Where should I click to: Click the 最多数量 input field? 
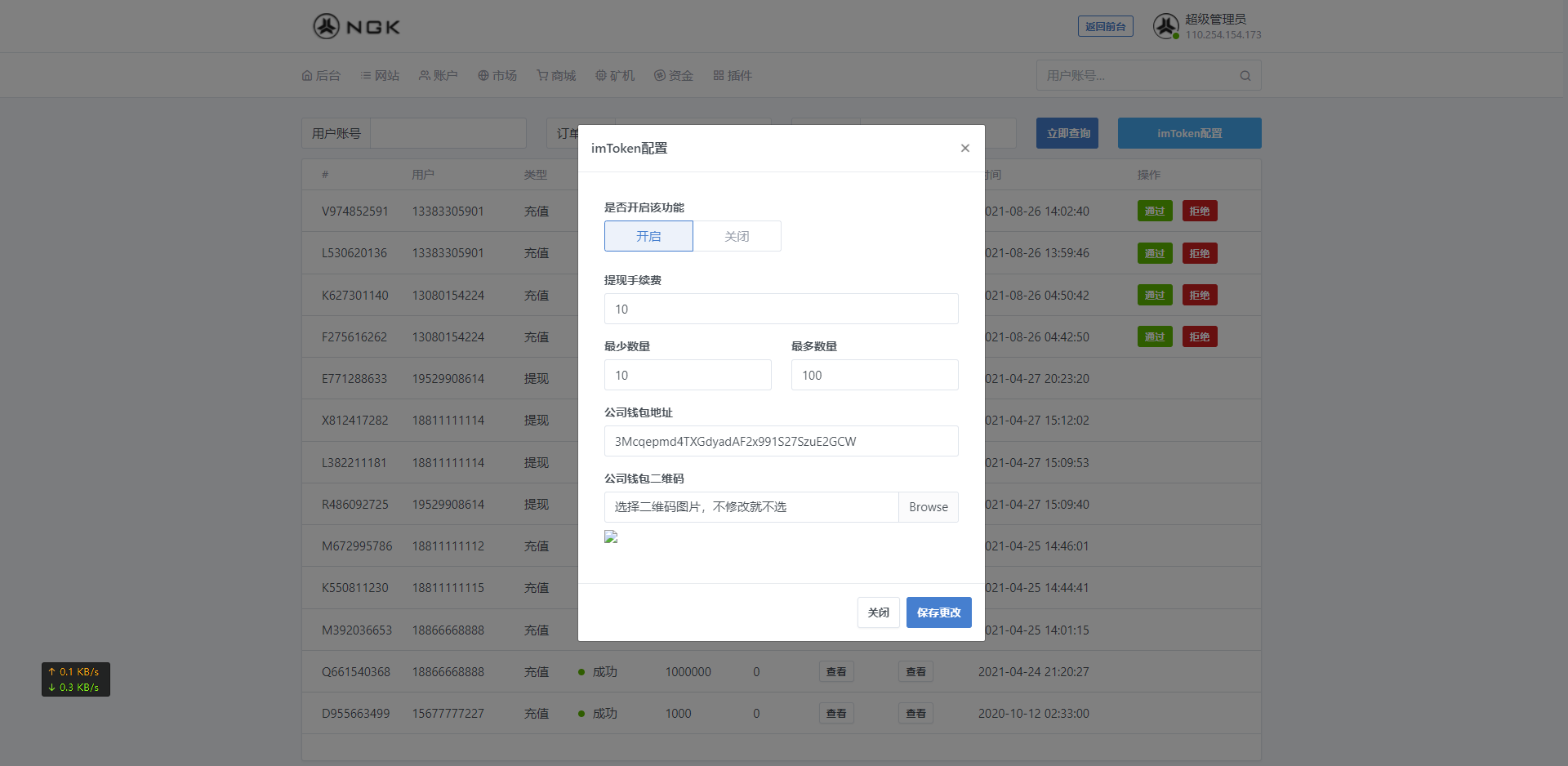pos(875,375)
